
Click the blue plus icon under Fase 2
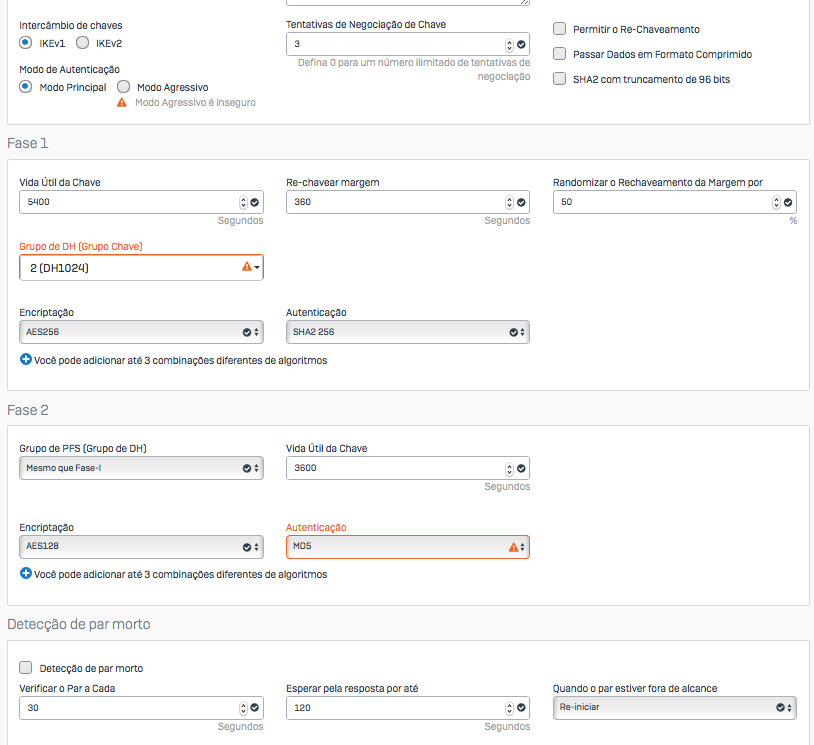26,574
